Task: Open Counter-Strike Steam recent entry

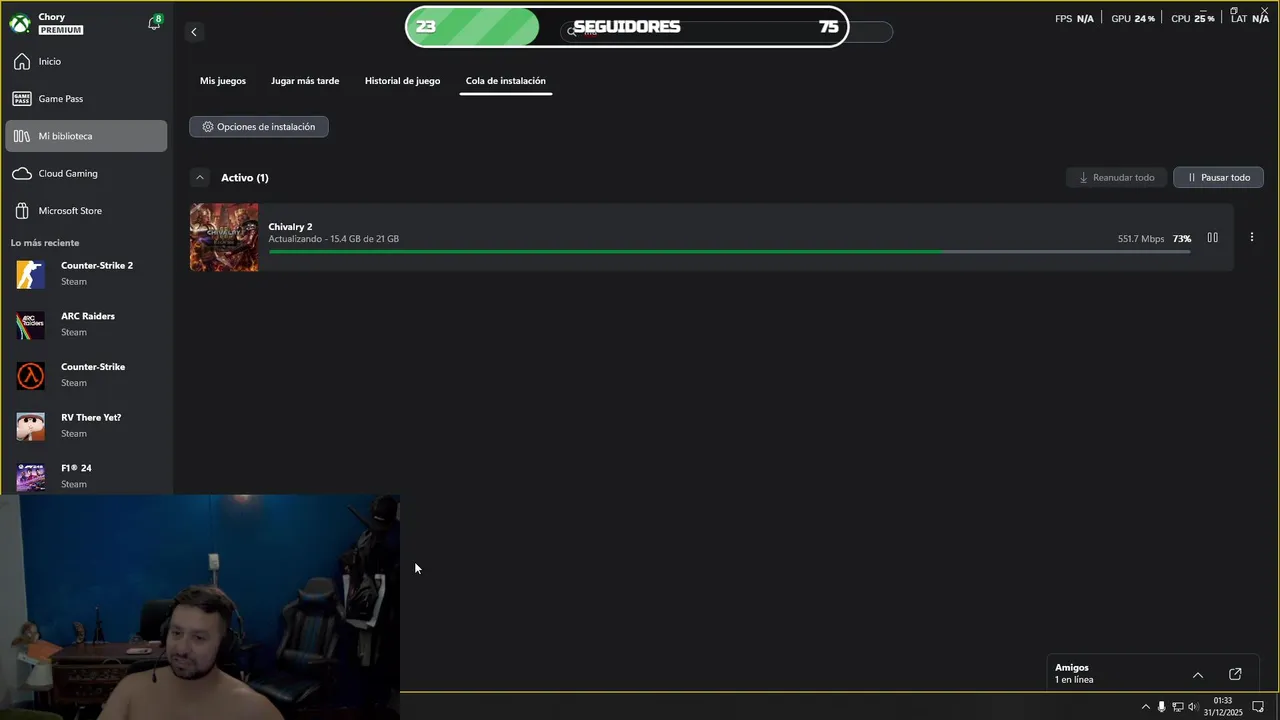Action: tap(86, 375)
